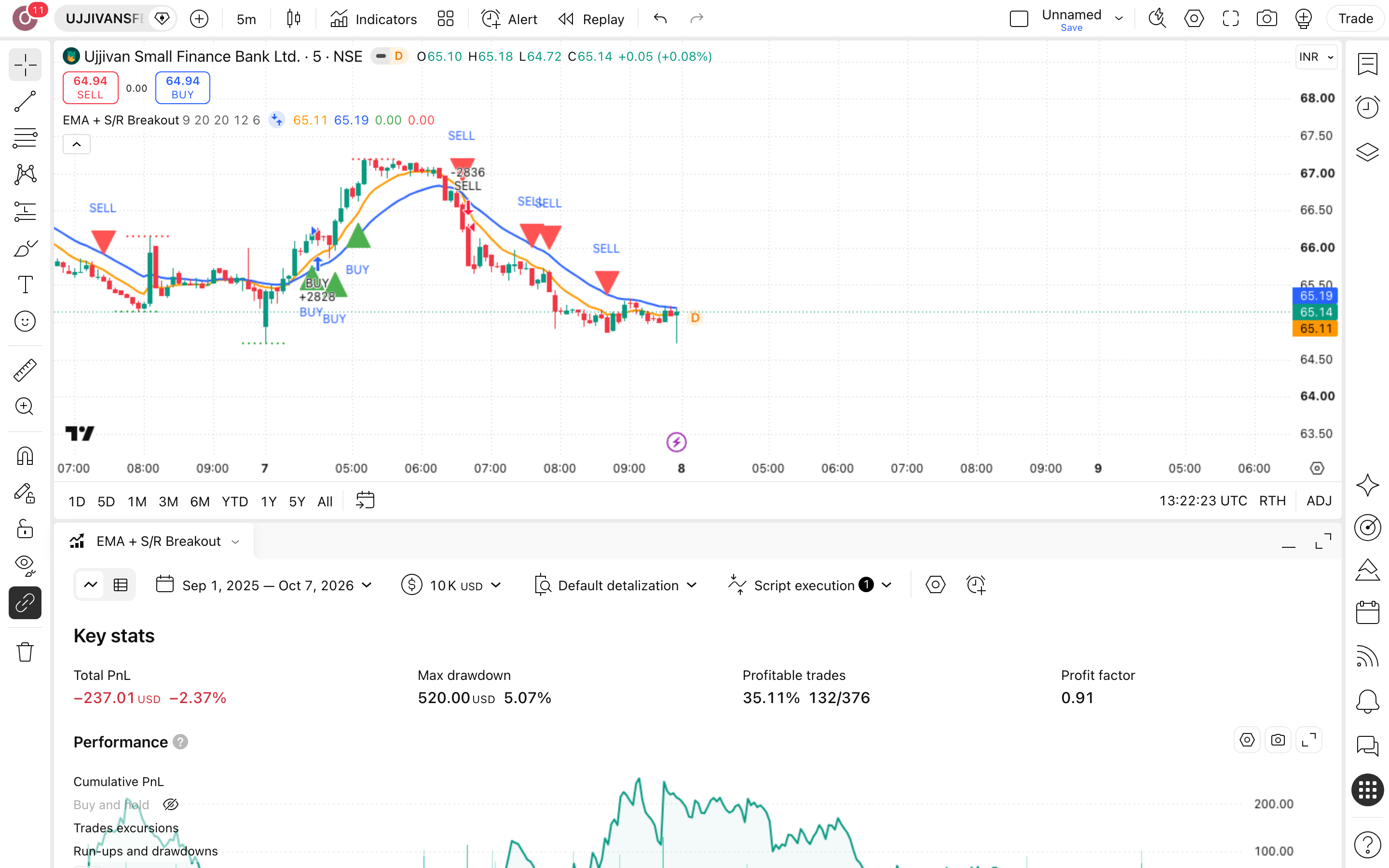Create a new Alert
The image size is (1389, 868).
click(x=509, y=19)
